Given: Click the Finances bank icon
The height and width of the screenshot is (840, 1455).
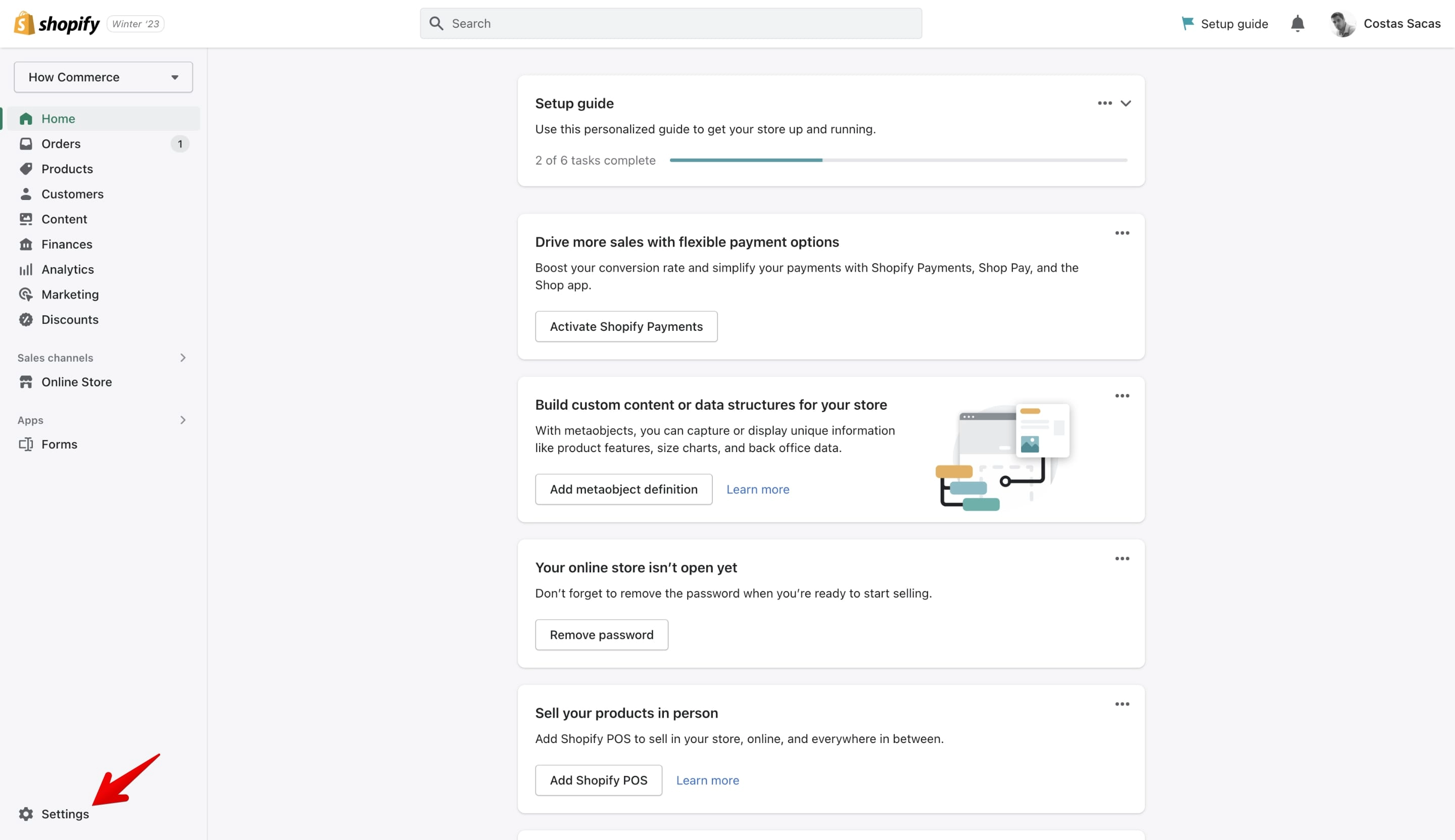Looking at the screenshot, I should tap(26, 244).
